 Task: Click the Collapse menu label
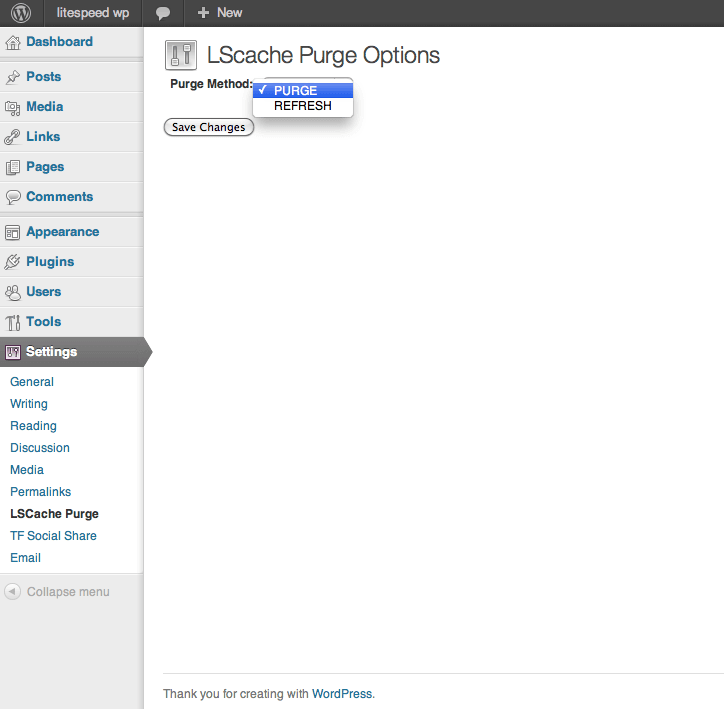point(68,592)
